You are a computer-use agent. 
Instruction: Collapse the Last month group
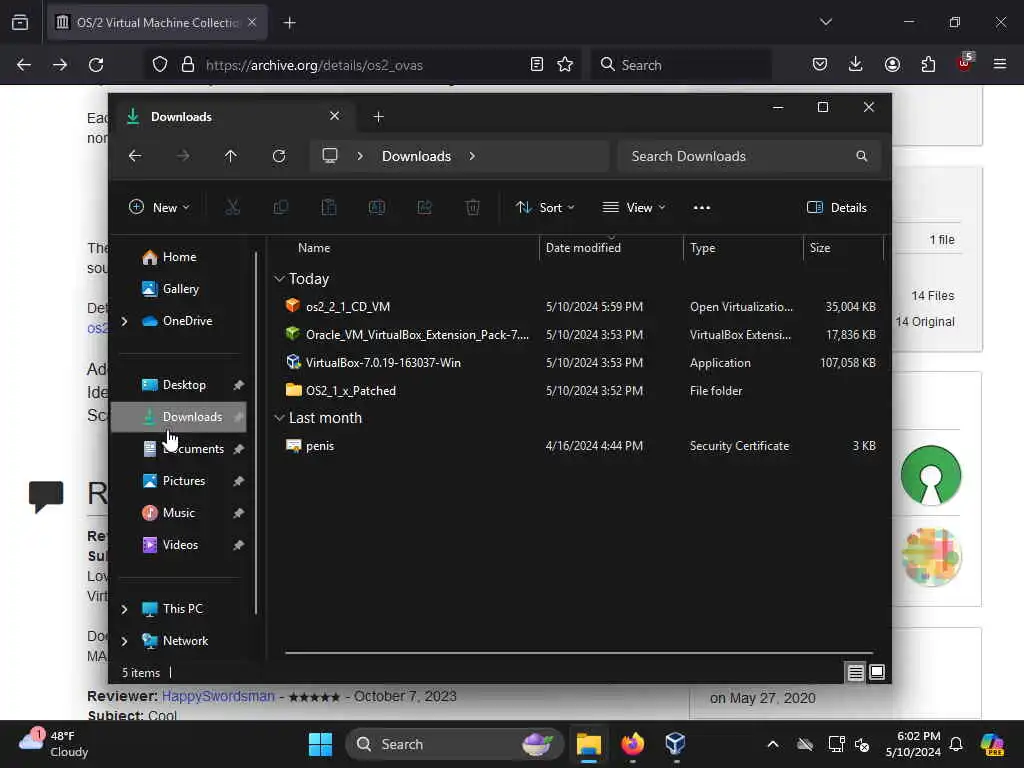point(280,418)
